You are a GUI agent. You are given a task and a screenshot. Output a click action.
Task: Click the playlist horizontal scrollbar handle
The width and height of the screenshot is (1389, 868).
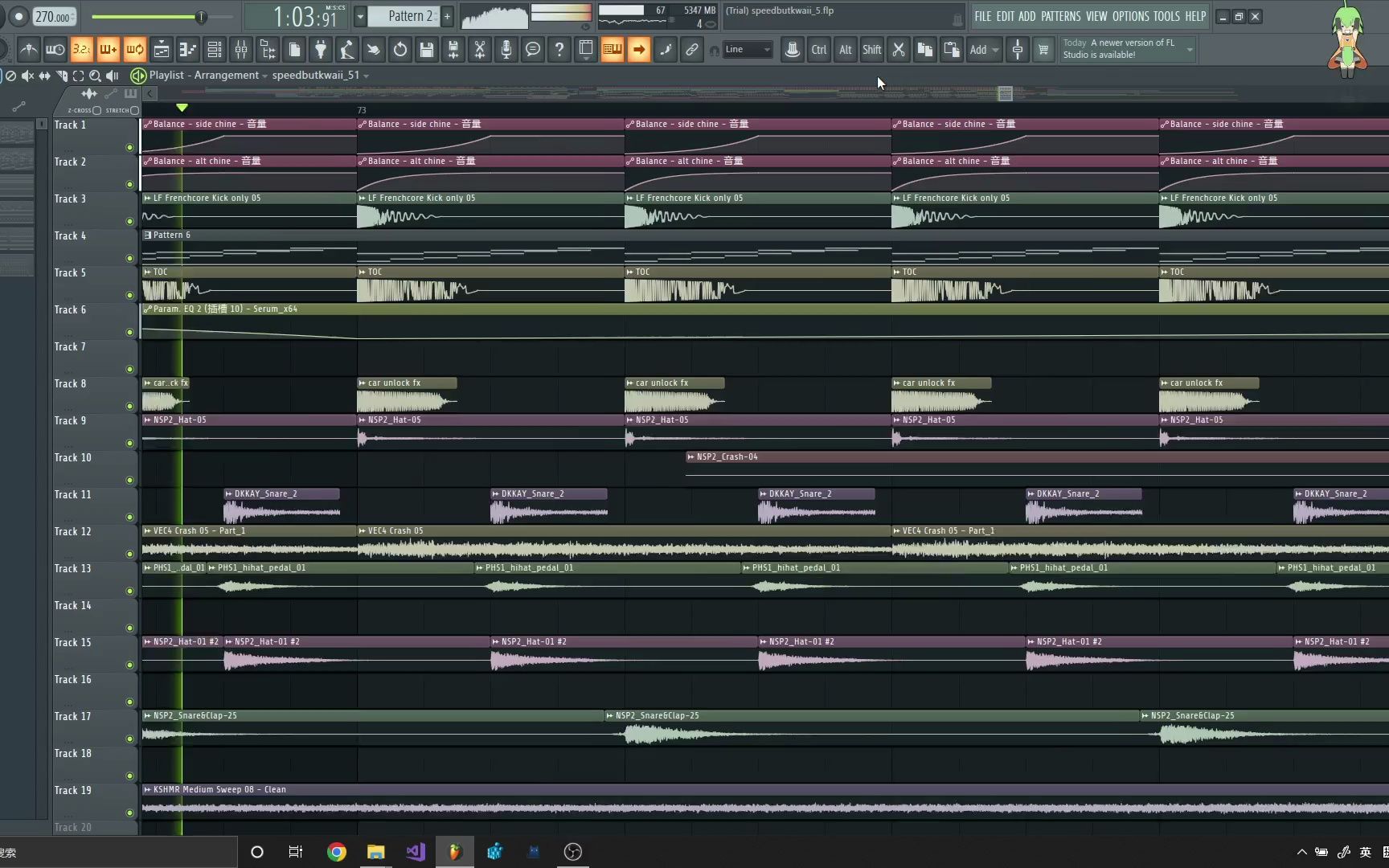tap(1005, 94)
